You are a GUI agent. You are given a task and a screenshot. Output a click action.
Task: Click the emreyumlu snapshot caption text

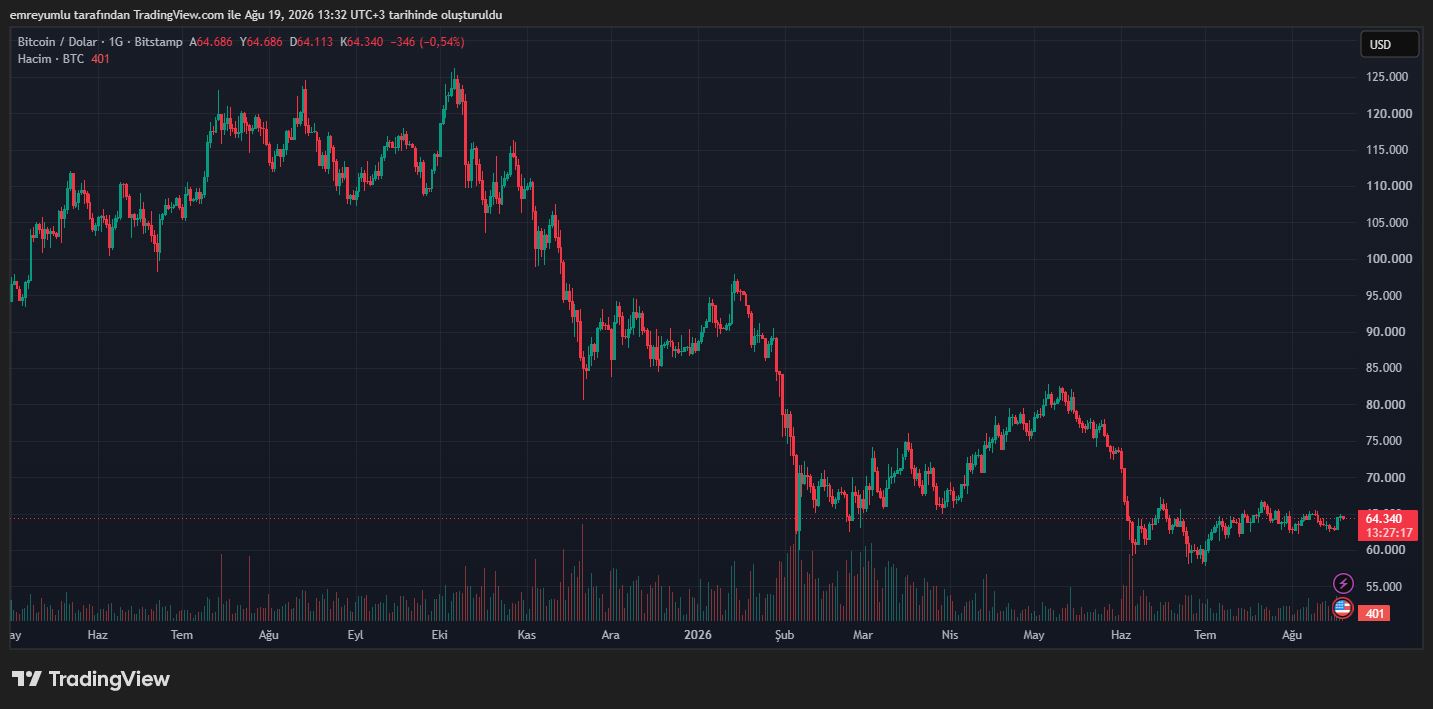[x=256, y=15]
